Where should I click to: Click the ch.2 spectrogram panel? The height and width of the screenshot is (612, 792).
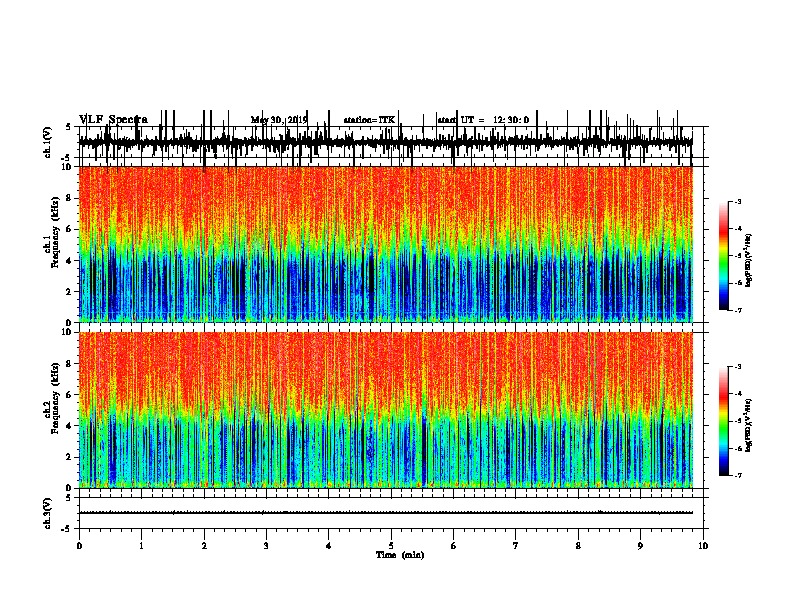click(x=385, y=410)
